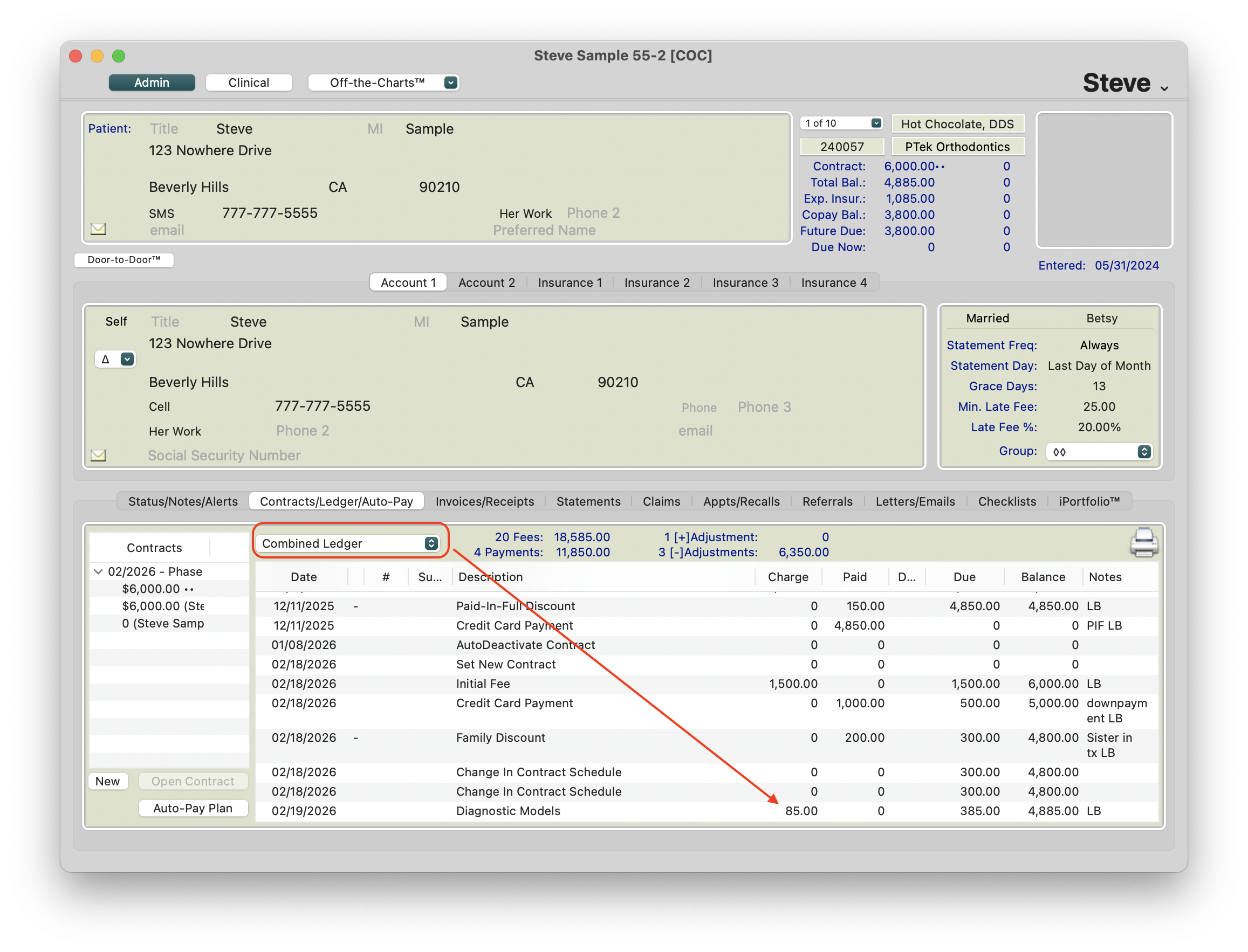The height and width of the screenshot is (952, 1248).
Task: Click the Auto-Pay Plan button
Action: (x=193, y=808)
